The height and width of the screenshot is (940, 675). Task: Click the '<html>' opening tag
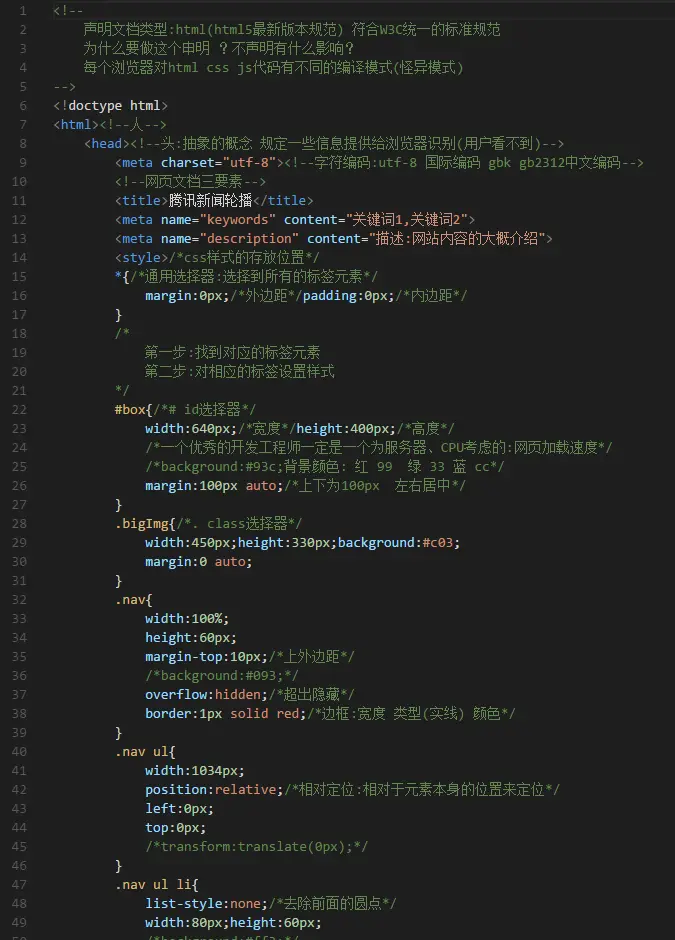click(x=76, y=125)
